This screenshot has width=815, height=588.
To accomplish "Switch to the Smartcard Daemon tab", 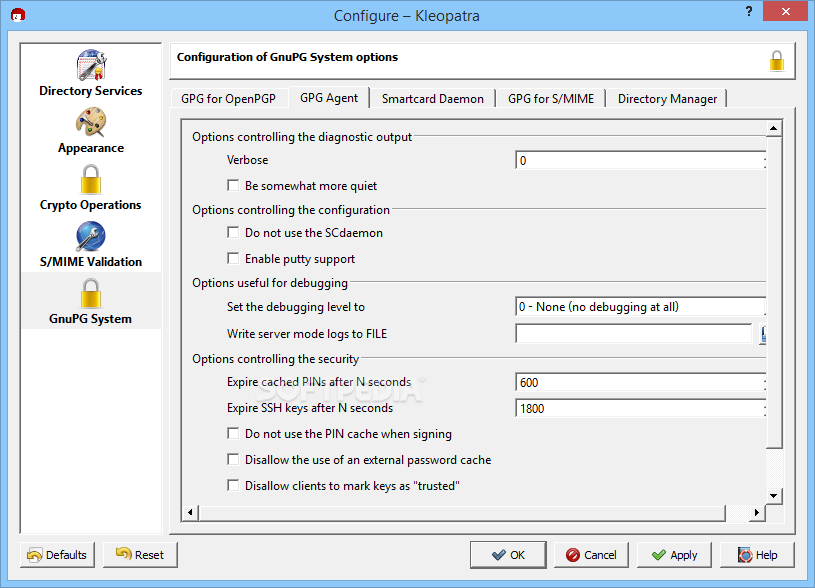I will click(x=432, y=99).
